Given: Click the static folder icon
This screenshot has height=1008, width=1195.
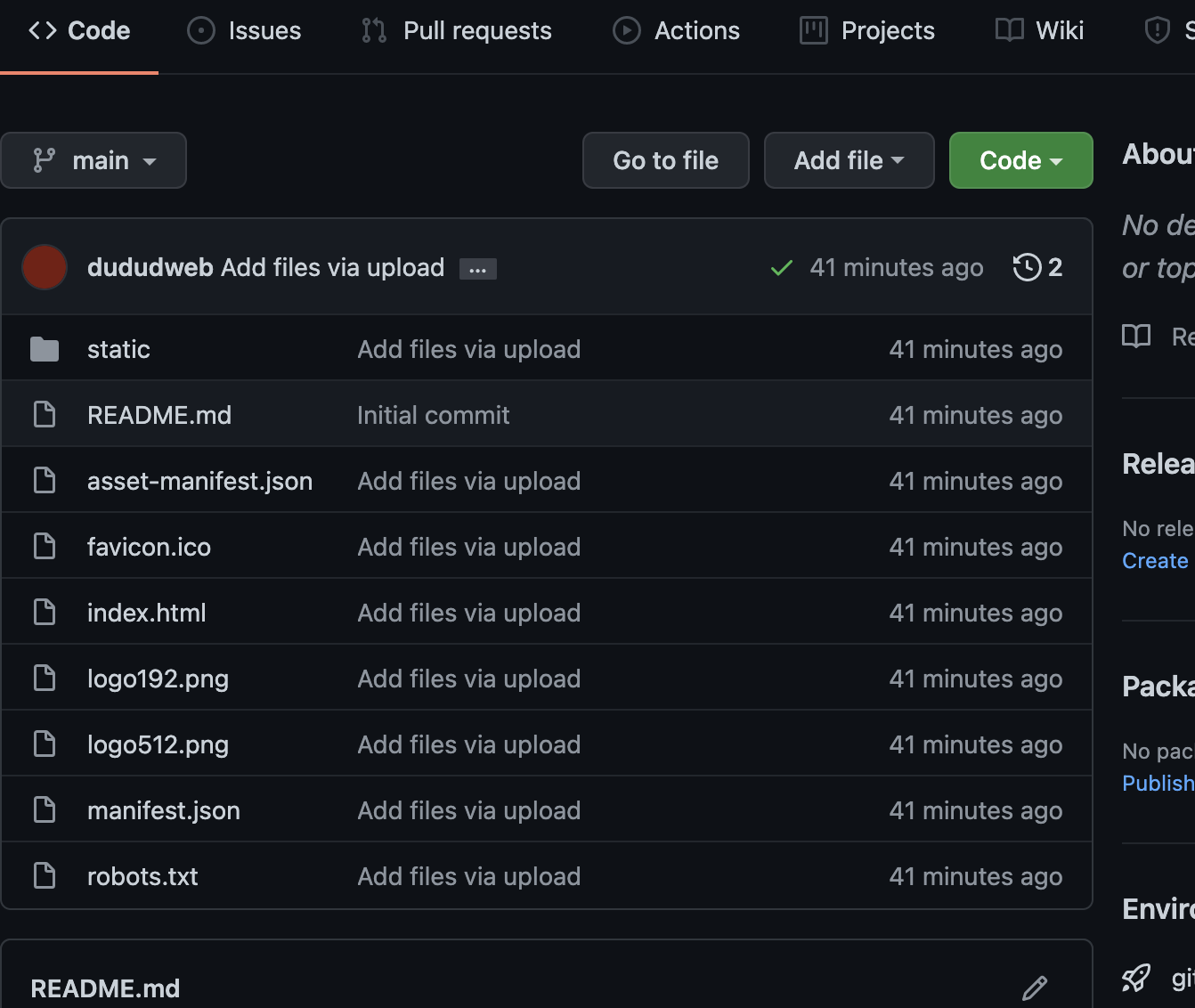Looking at the screenshot, I should point(45,349).
